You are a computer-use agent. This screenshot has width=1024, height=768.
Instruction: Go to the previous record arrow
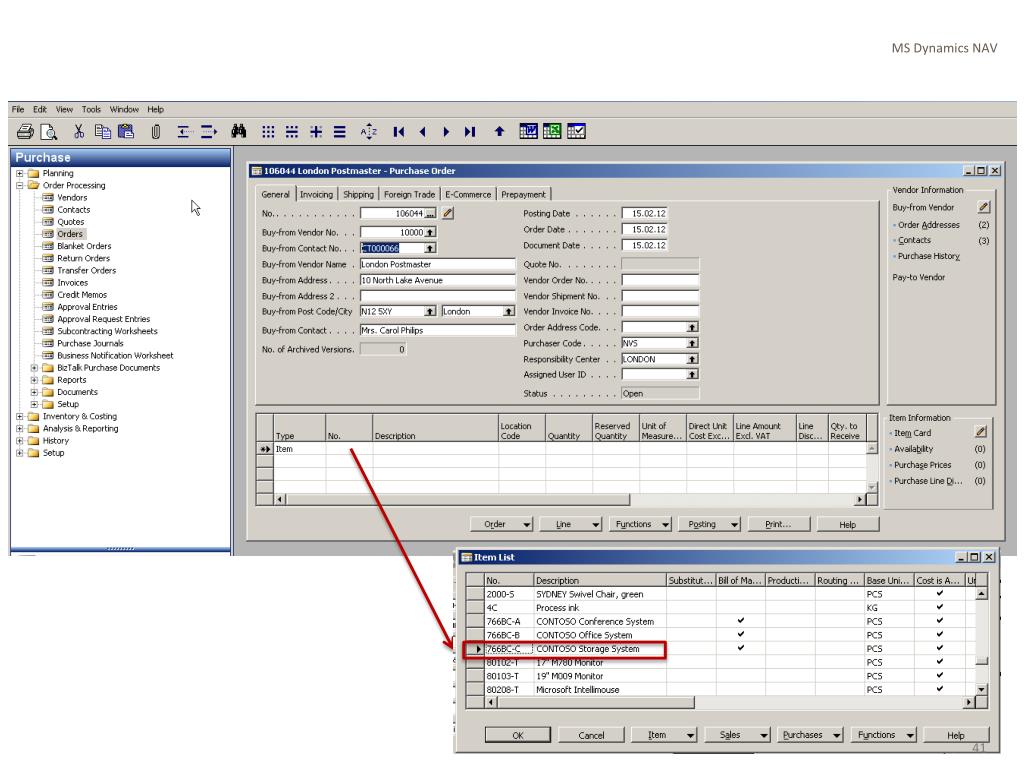coord(423,132)
